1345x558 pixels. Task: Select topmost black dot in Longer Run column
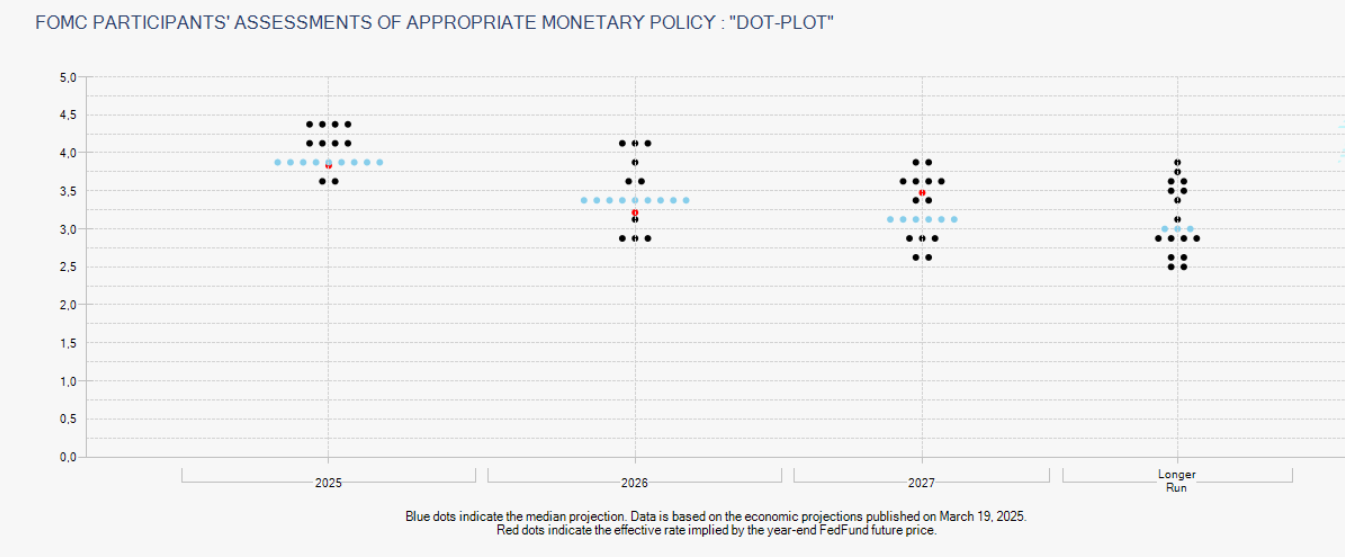pyautogui.click(x=1177, y=162)
